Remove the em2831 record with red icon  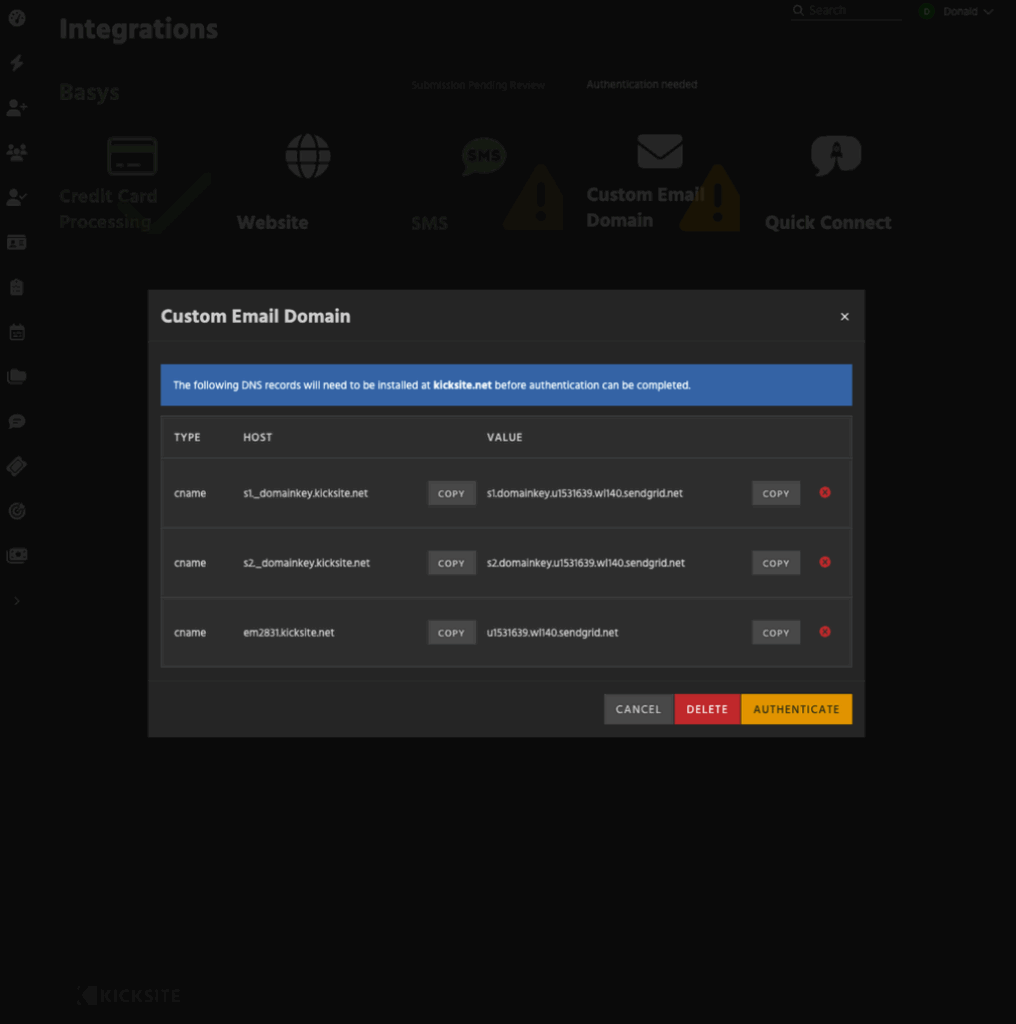pyautogui.click(x=825, y=632)
